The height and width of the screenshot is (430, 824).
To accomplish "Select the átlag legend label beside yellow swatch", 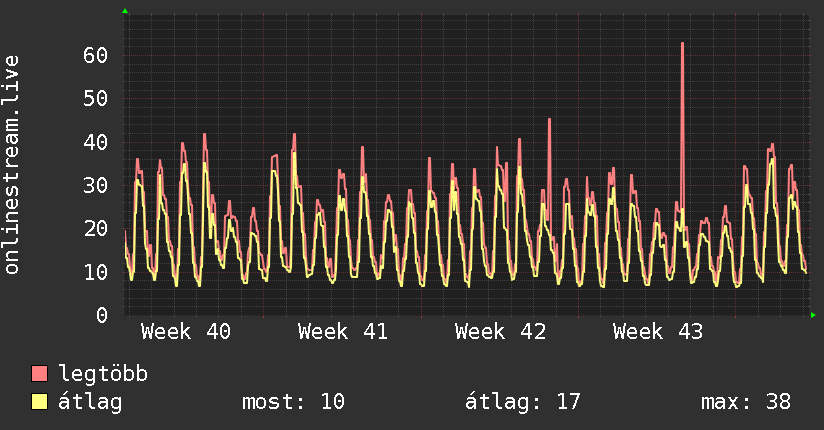I will coord(90,402).
